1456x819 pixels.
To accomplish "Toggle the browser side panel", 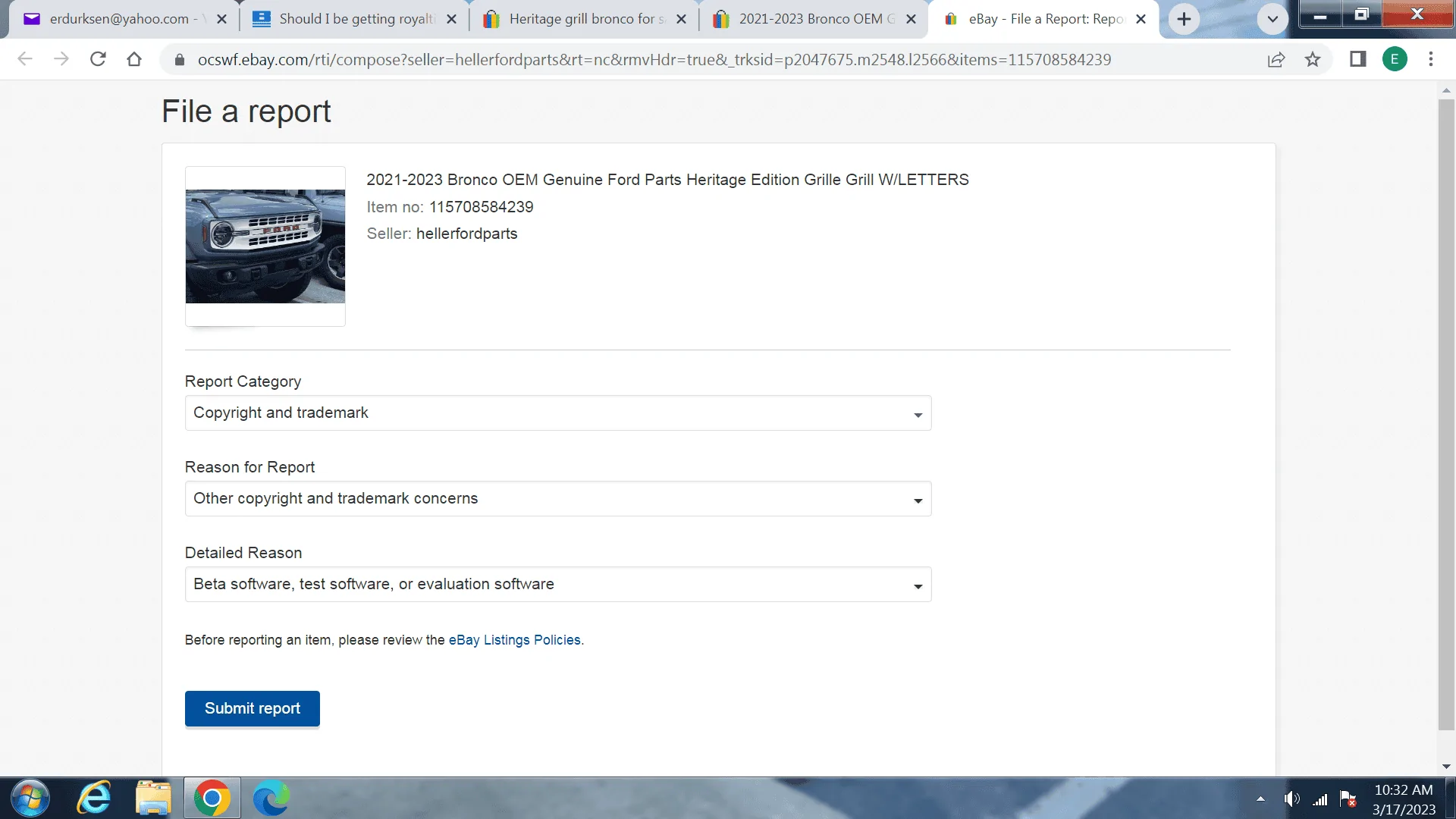I will point(1358,59).
